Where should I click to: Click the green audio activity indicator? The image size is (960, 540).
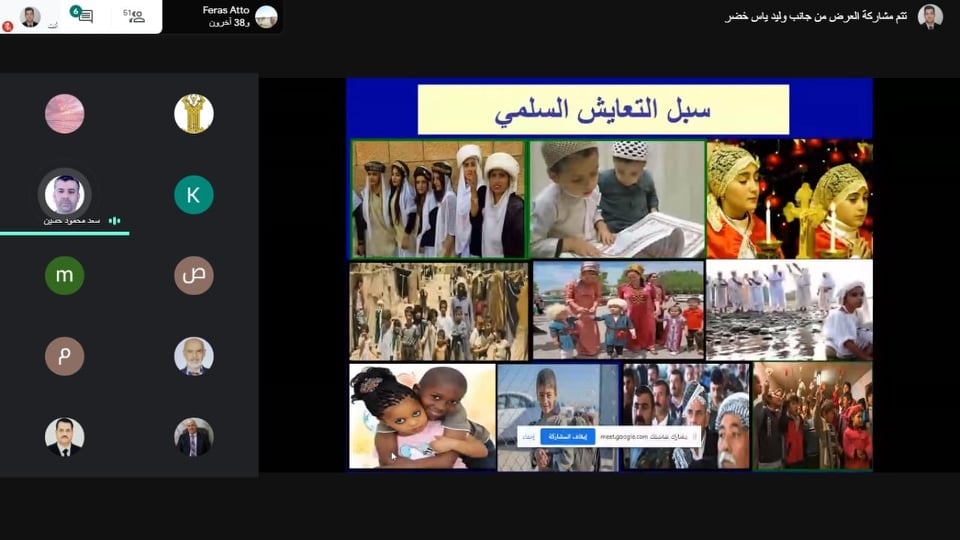[x=115, y=220]
